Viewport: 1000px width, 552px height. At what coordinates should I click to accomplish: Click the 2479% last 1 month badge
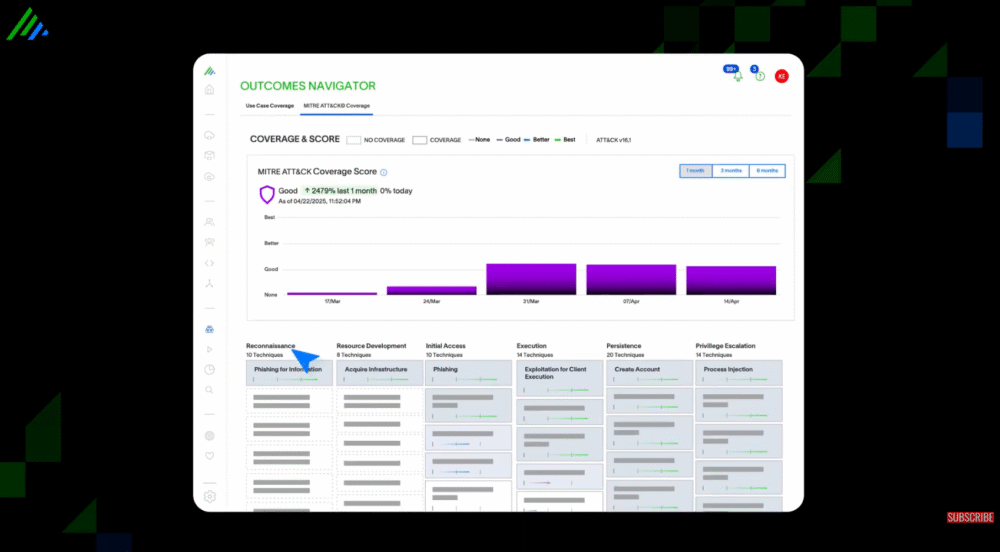(x=340, y=191)
